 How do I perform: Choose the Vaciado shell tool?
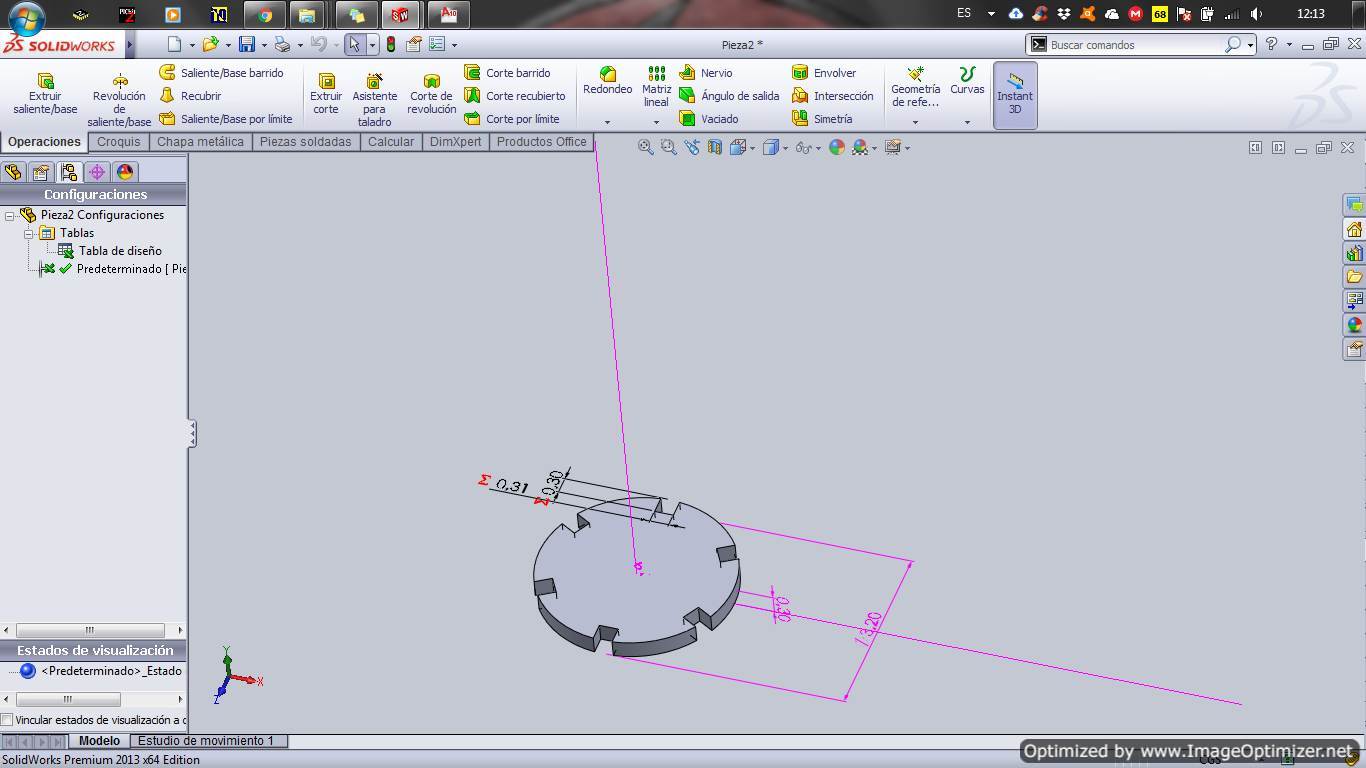709,119
